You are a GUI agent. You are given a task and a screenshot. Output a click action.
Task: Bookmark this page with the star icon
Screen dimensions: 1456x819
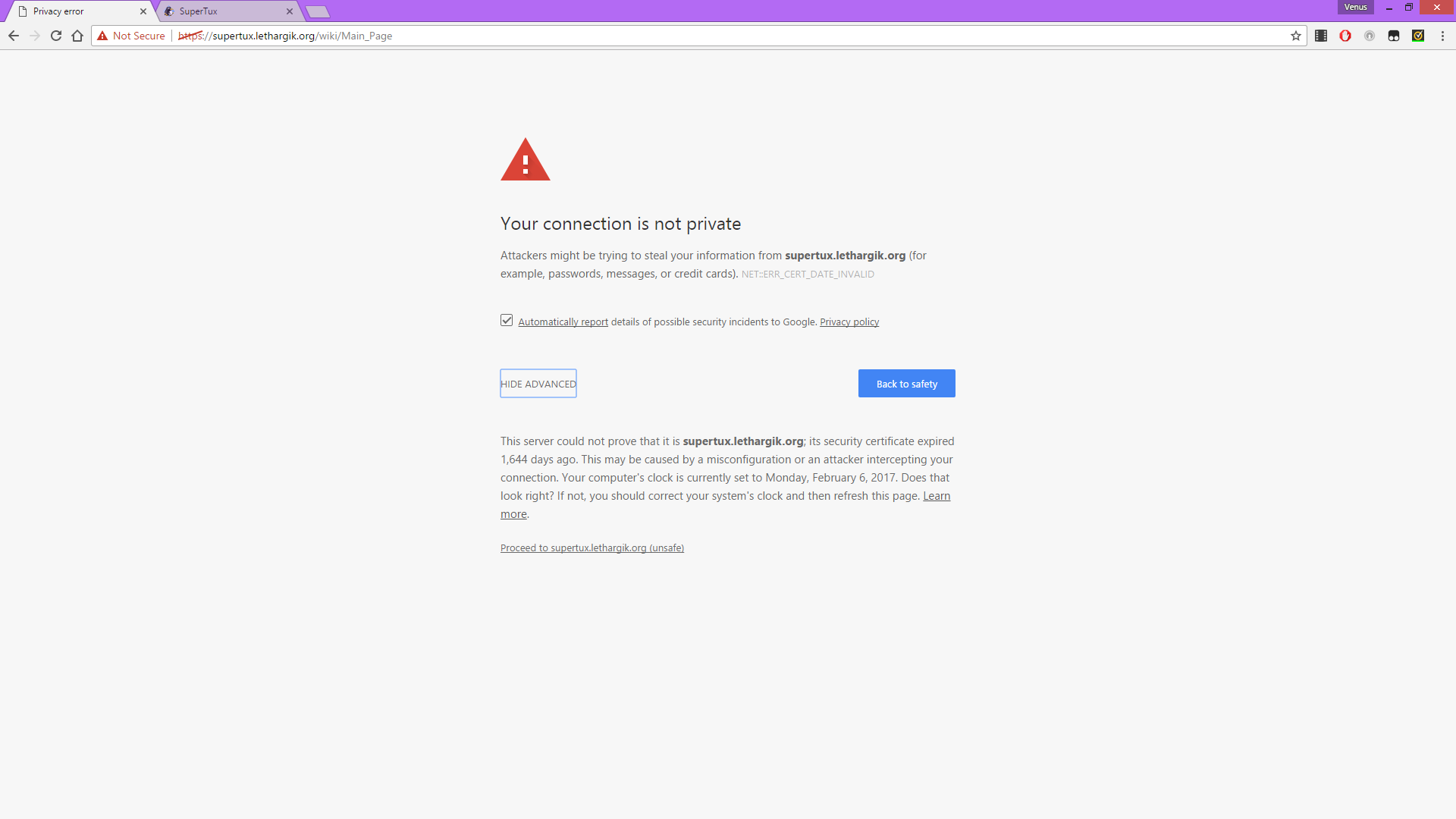point(1296,36)
